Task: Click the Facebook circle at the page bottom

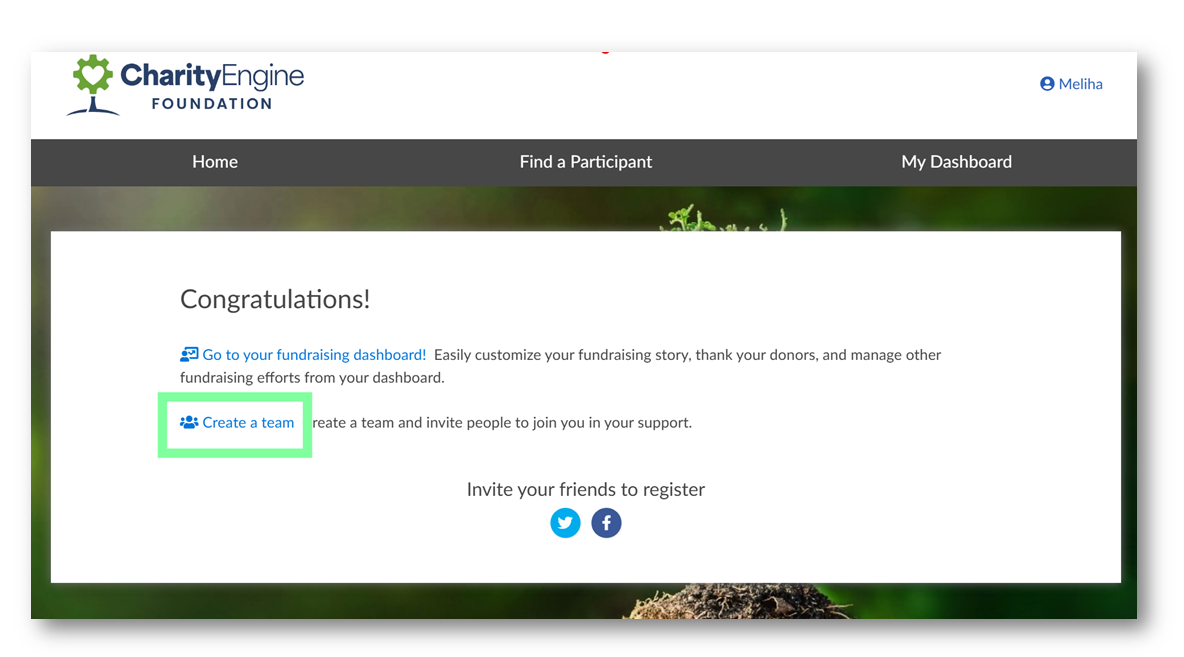Action: click(x=606, y=522)
